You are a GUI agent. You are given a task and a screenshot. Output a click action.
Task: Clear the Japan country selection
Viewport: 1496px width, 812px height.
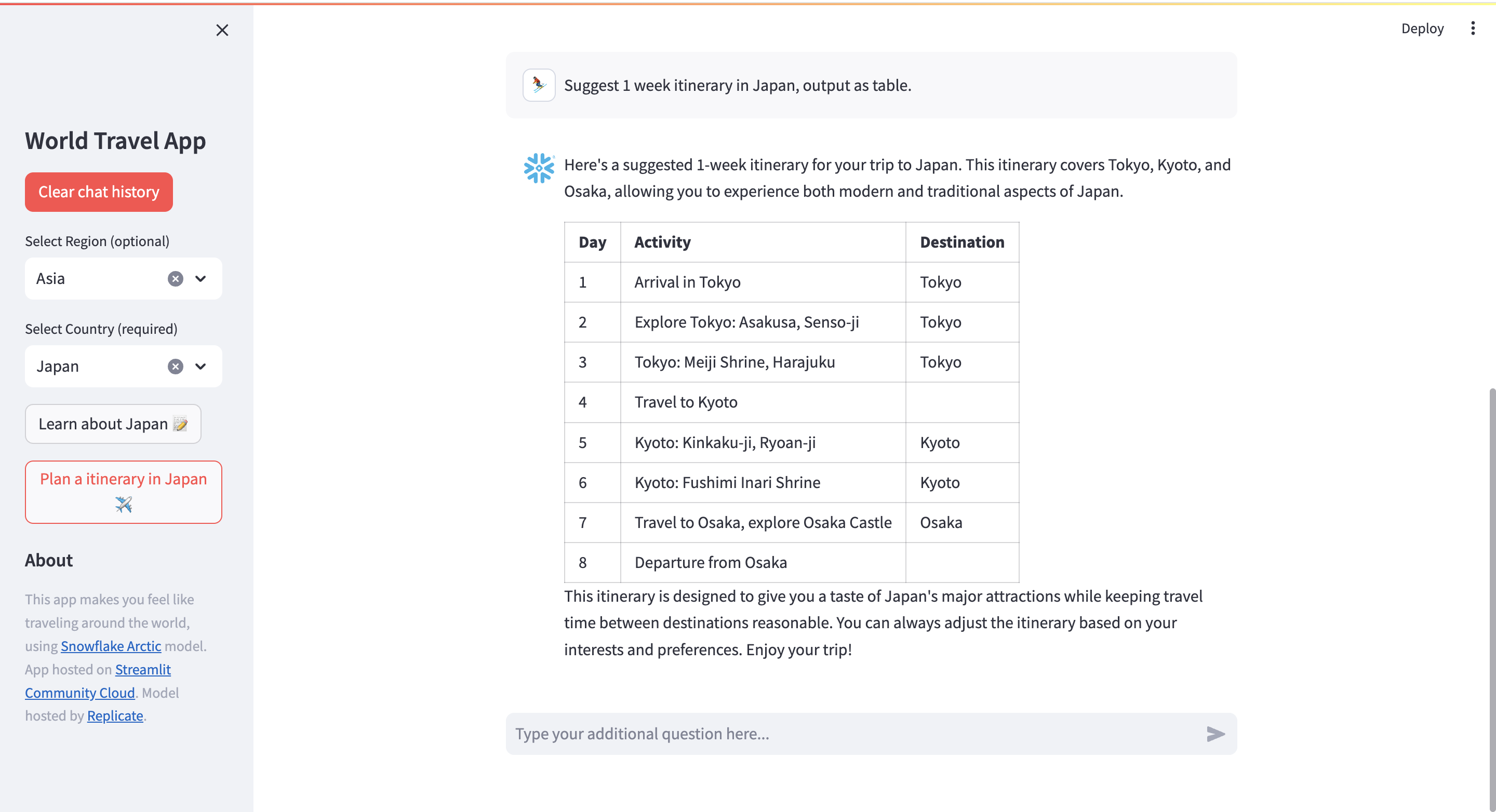(x=176, y=366)
